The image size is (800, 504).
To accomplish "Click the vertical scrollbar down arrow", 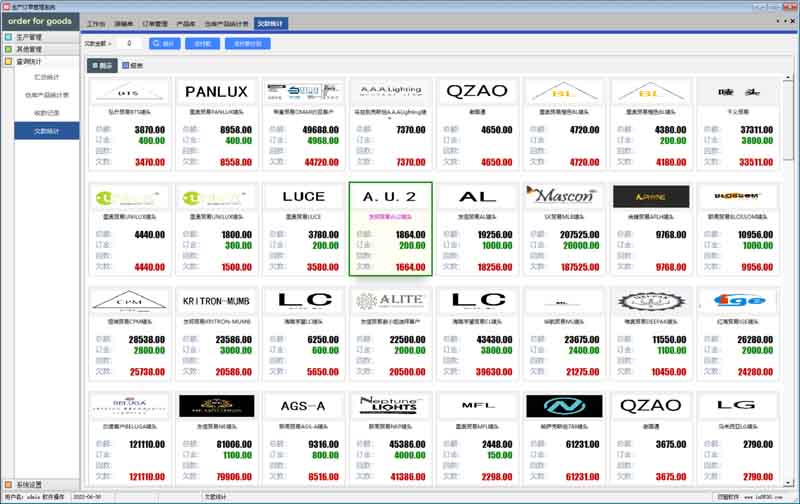I will [788, 482].
